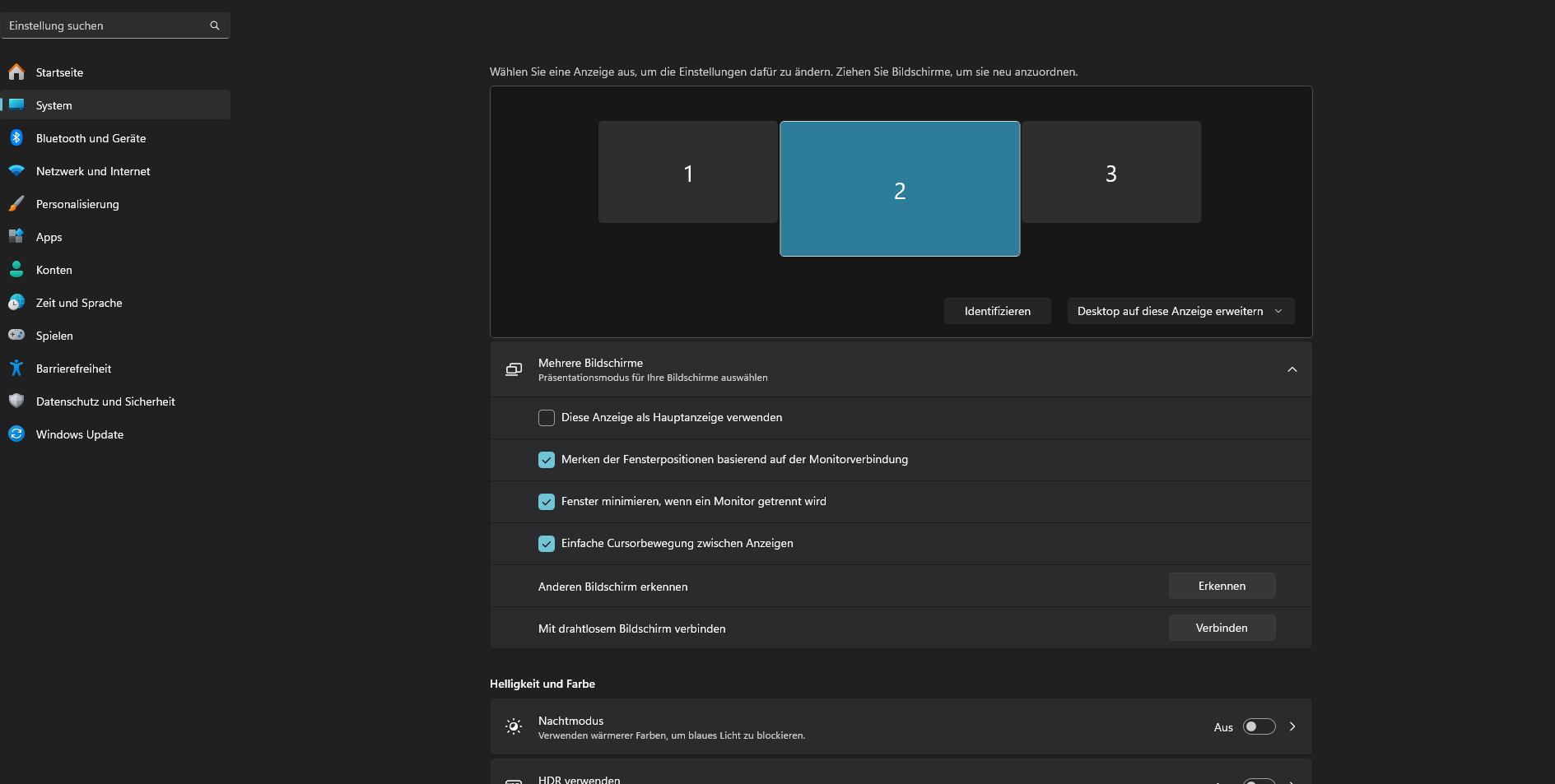Uncheck Fenster minimieren wenn Monitor getrennt
This screenshot has height=784, width=1555.
tap(547, 502)
